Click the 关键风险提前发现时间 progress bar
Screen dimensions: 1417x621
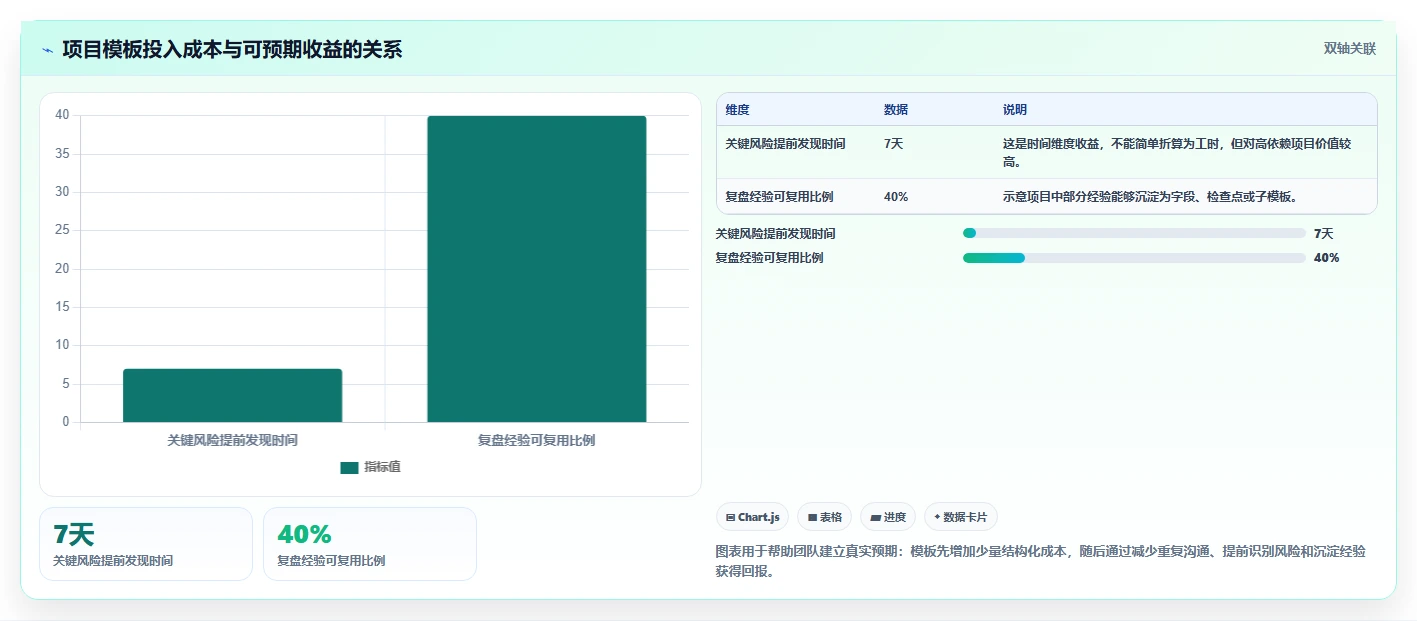tap(1134, 233)
